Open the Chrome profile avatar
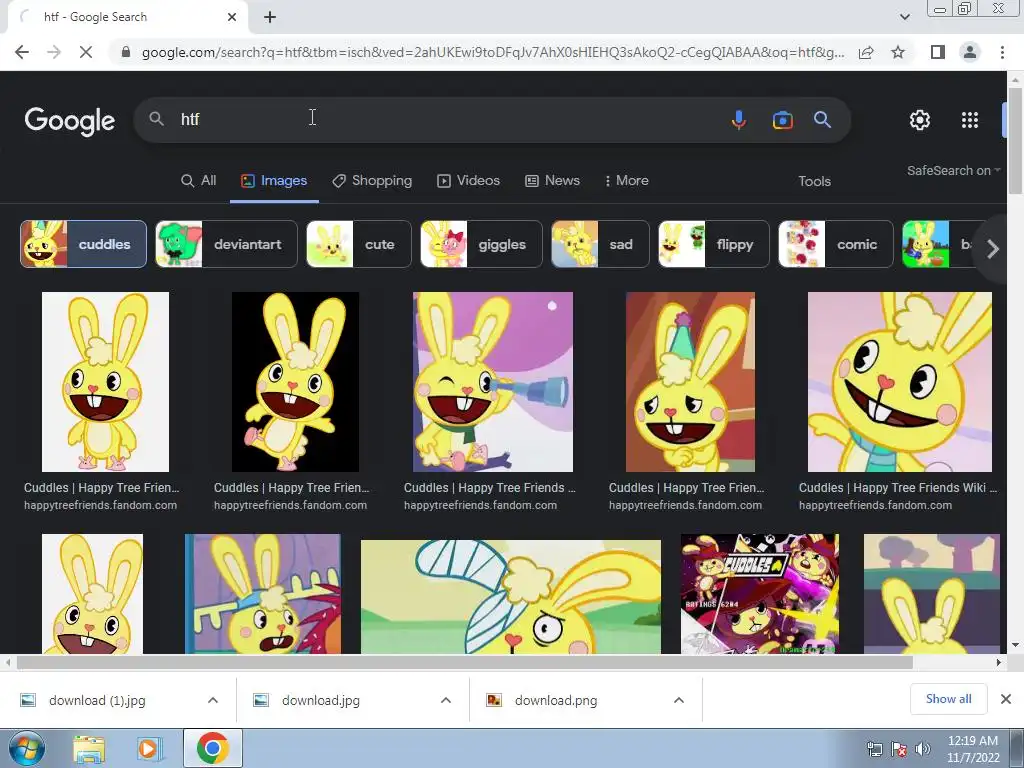The width and height of the screenshot is (1024, 768). [x=970, y=52]
